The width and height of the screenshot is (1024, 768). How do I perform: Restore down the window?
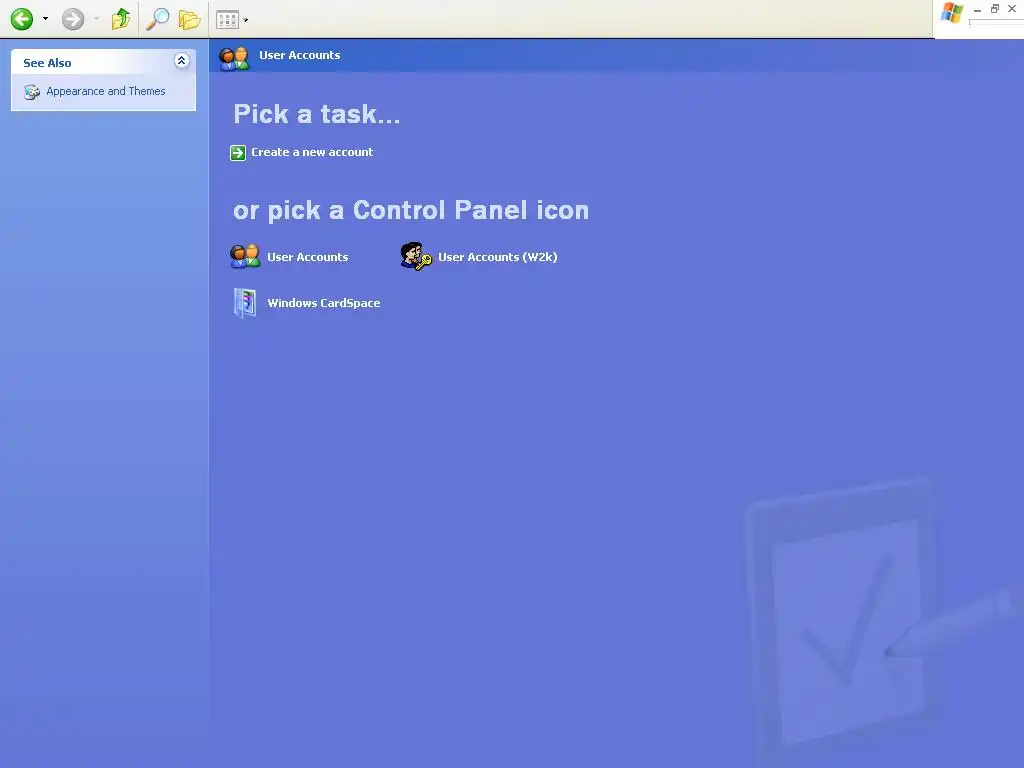[995, 8]
